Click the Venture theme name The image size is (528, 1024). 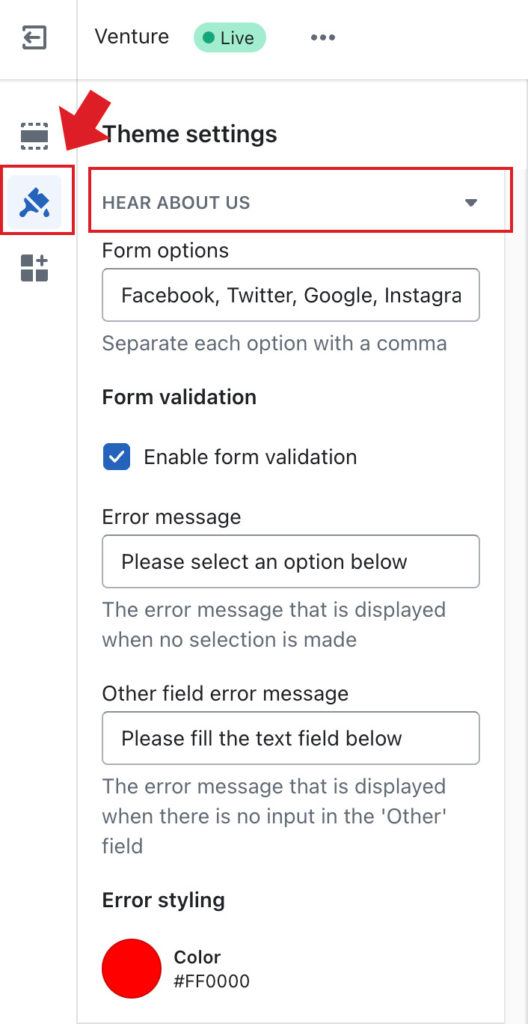pyautogui.click(x=131, y=37)
